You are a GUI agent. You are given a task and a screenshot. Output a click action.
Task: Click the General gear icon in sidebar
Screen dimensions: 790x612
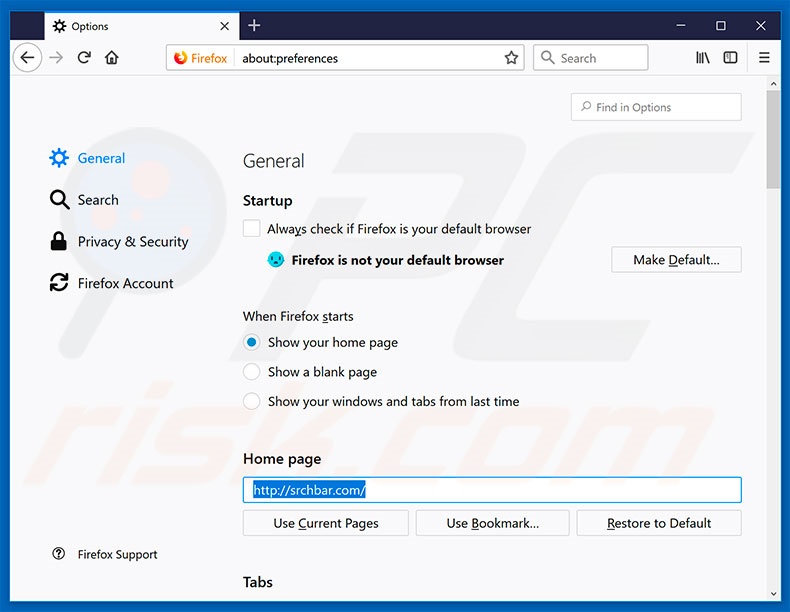point(59,158)
